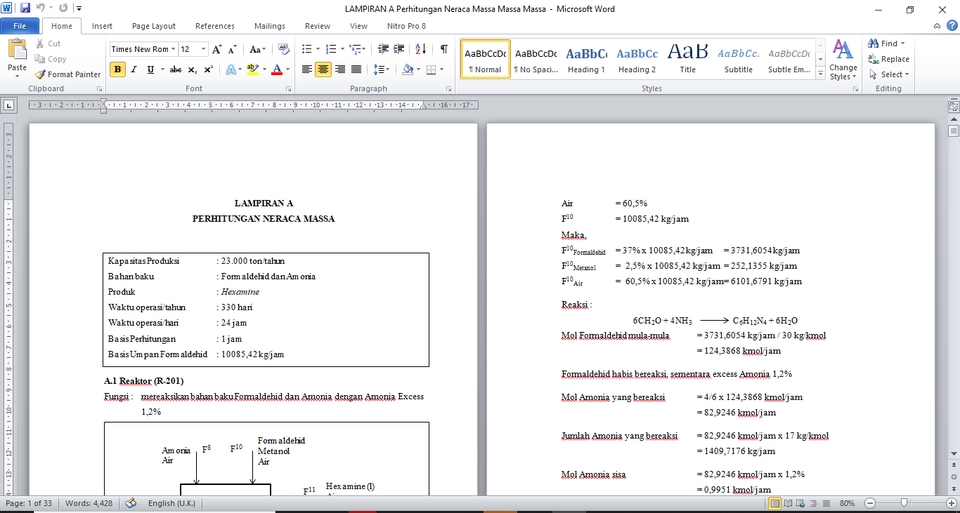Increase paragraph indent
Screen dimensions: 960x513
(399, 49)
